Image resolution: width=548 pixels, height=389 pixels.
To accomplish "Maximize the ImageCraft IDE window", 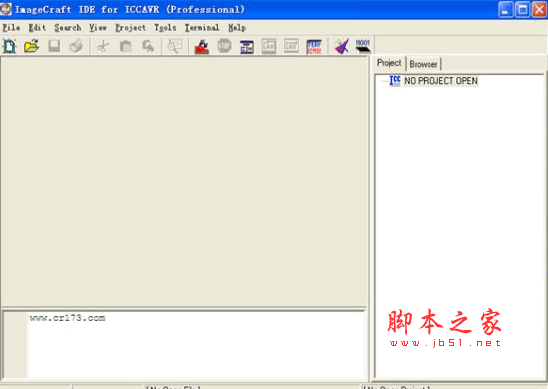I will coord(522,9).
